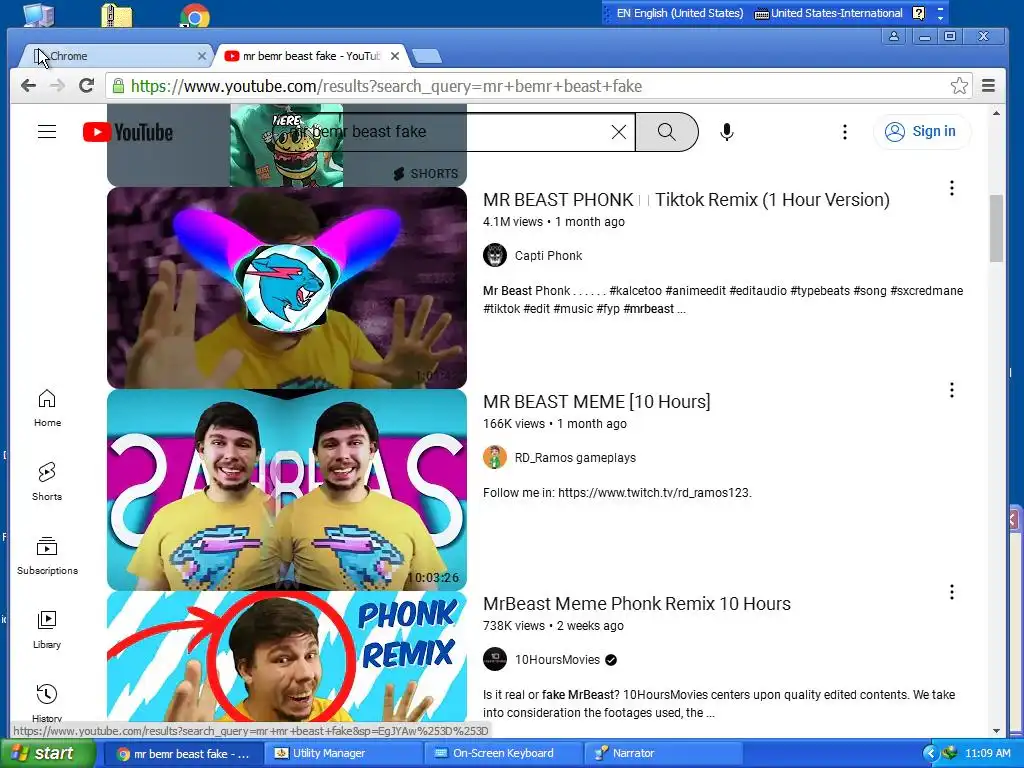Click Capti Phonk channel avatar

pos(494,255)
